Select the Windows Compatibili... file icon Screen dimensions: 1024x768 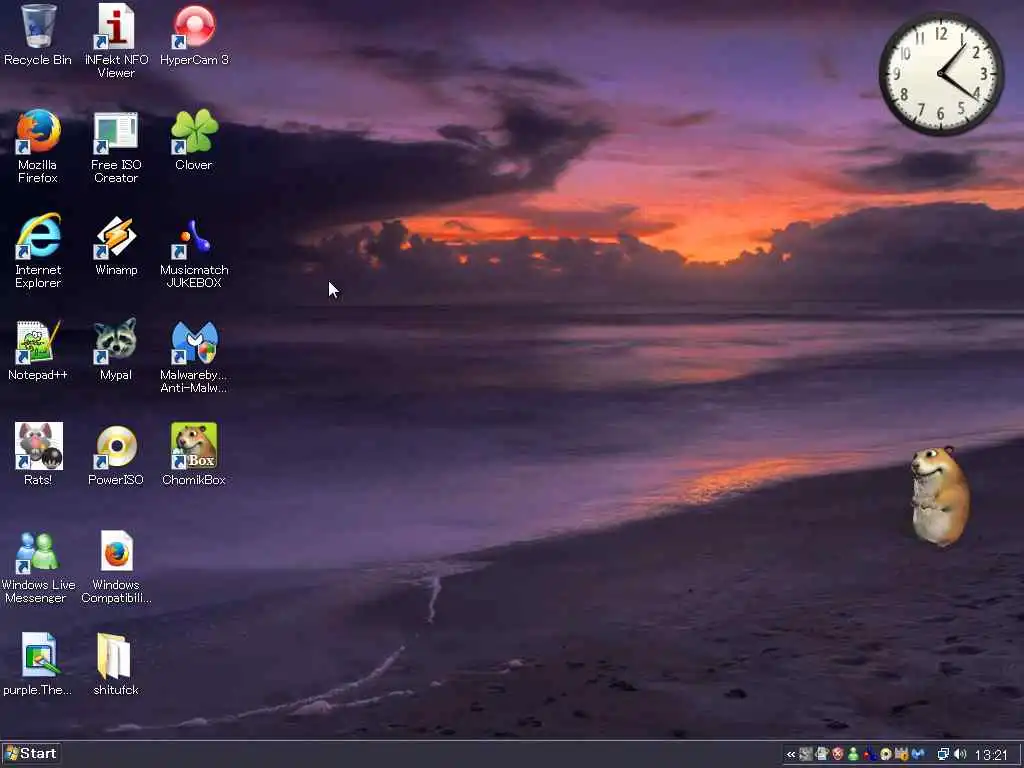116,567
